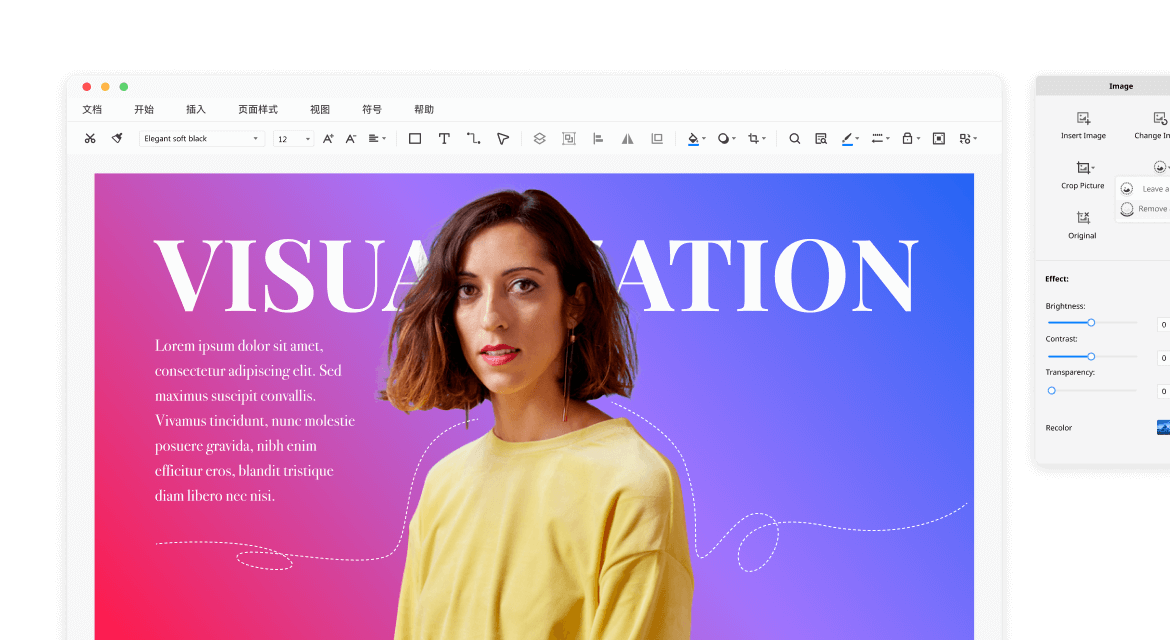This screenshot has width=1170, height=640.
Task: Click the align left edges icon
Action: coord(598,139)
